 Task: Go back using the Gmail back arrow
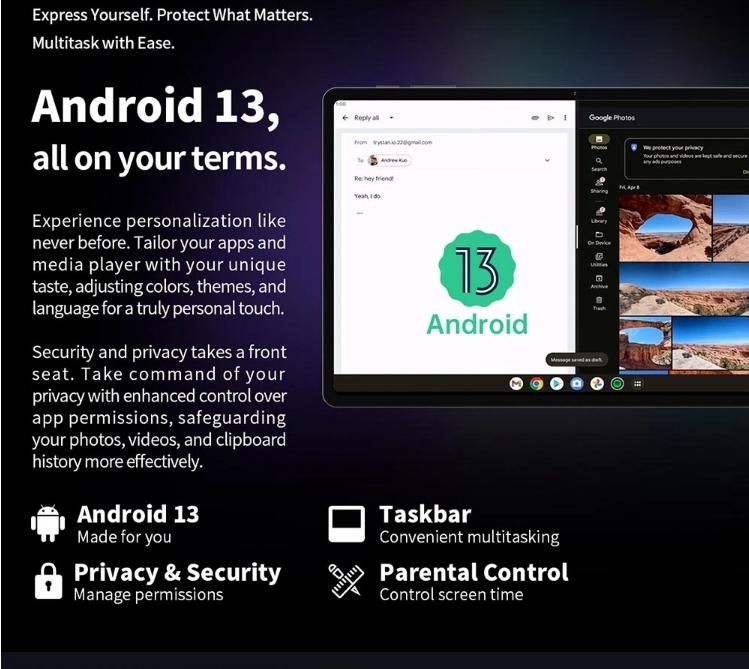click(345, 117)
